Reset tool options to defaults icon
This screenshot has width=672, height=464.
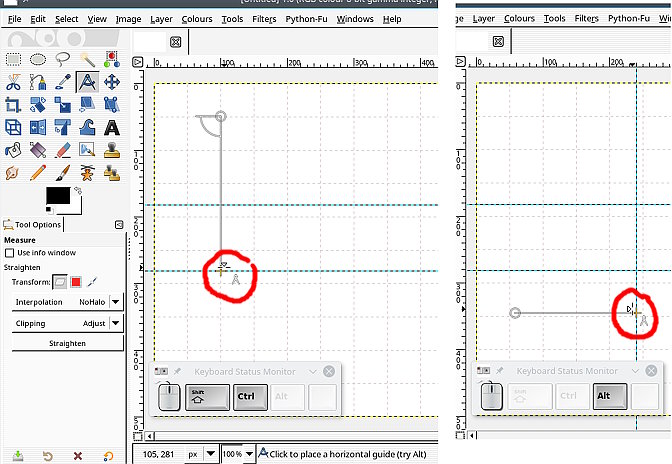click(108, 456)
